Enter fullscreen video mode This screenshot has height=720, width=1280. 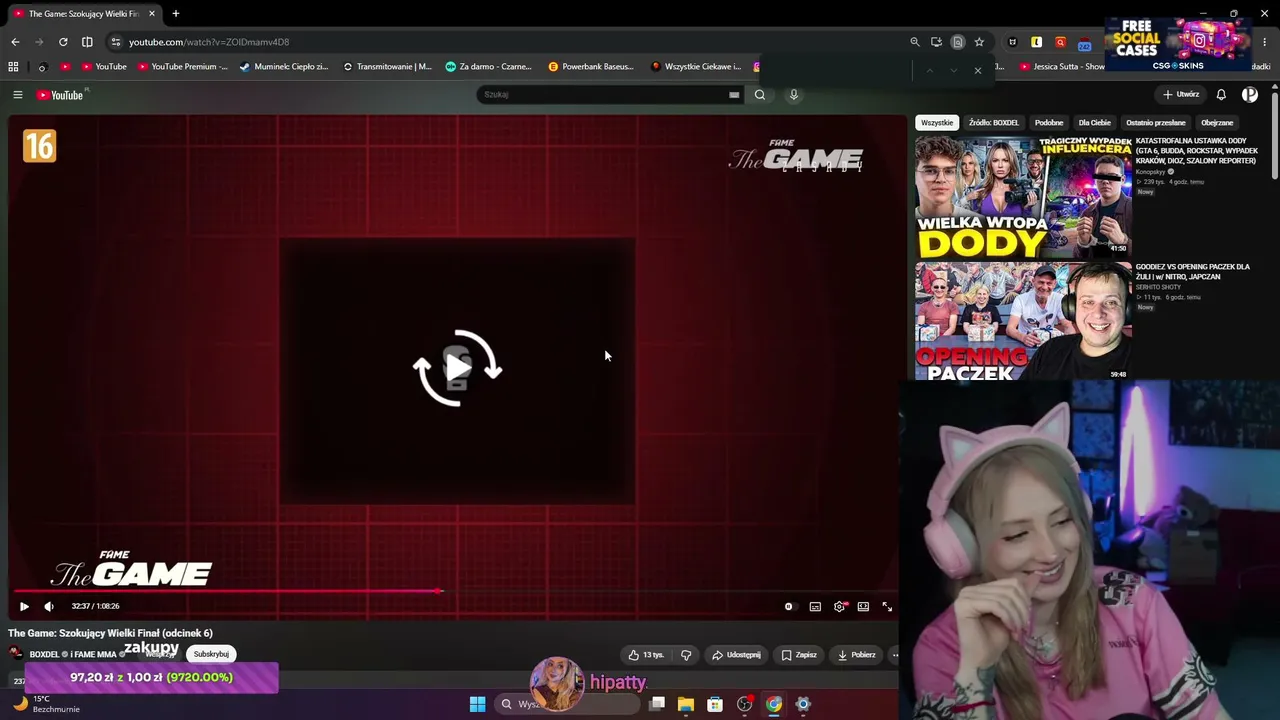click(887, 606)
